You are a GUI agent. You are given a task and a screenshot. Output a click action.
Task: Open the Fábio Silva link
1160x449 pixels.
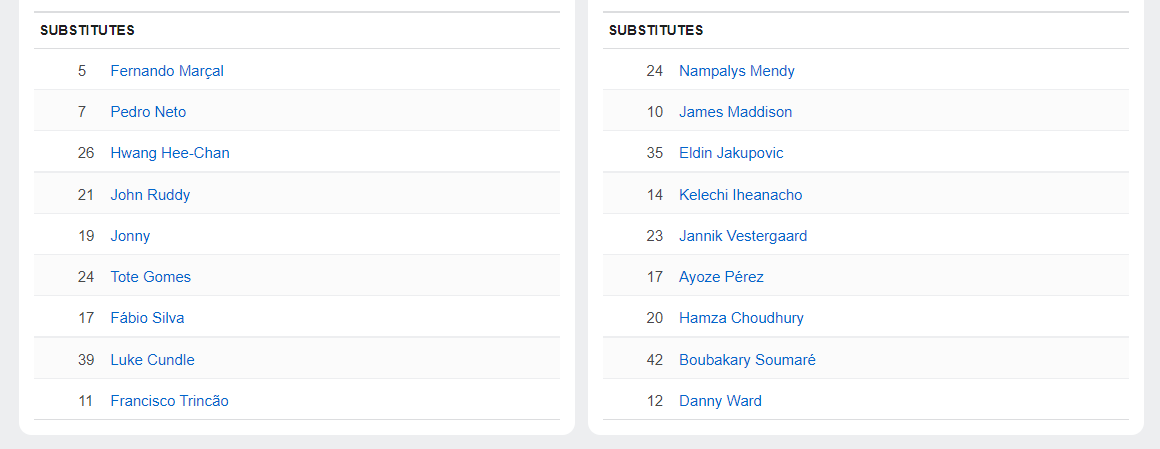tap(147, 318)
